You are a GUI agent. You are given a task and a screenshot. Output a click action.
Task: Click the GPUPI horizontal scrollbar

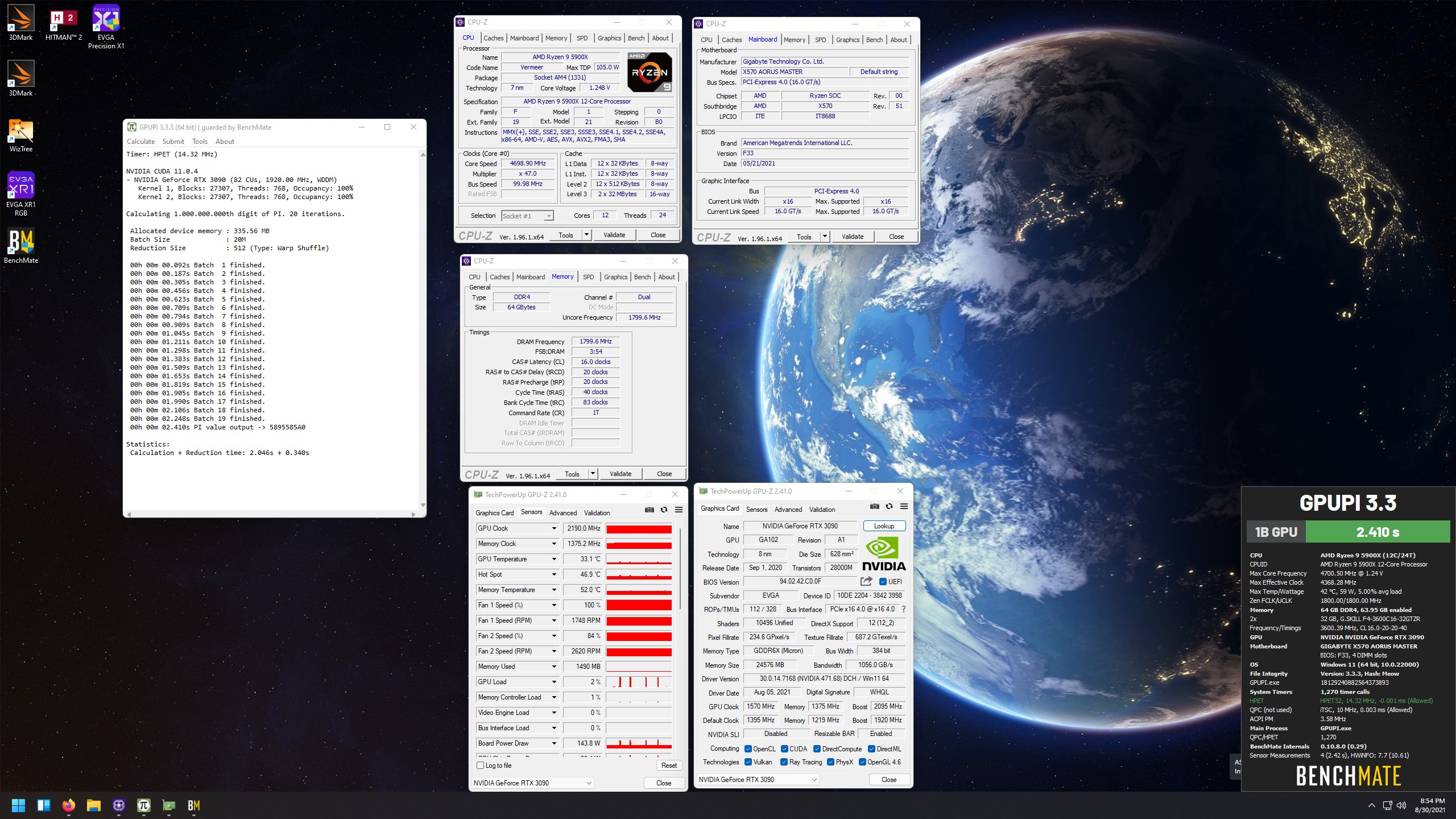(x=272, y=514)
